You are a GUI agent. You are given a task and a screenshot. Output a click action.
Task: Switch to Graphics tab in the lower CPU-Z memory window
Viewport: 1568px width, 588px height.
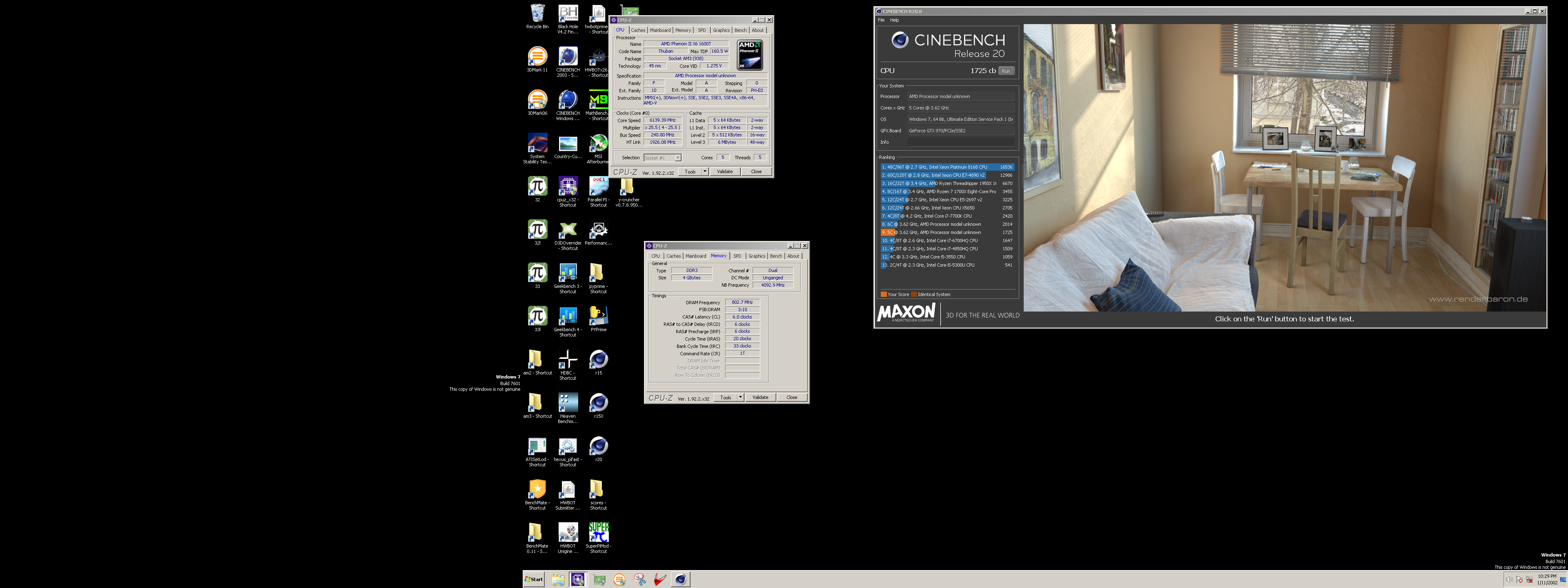click(x=757, y=256)
